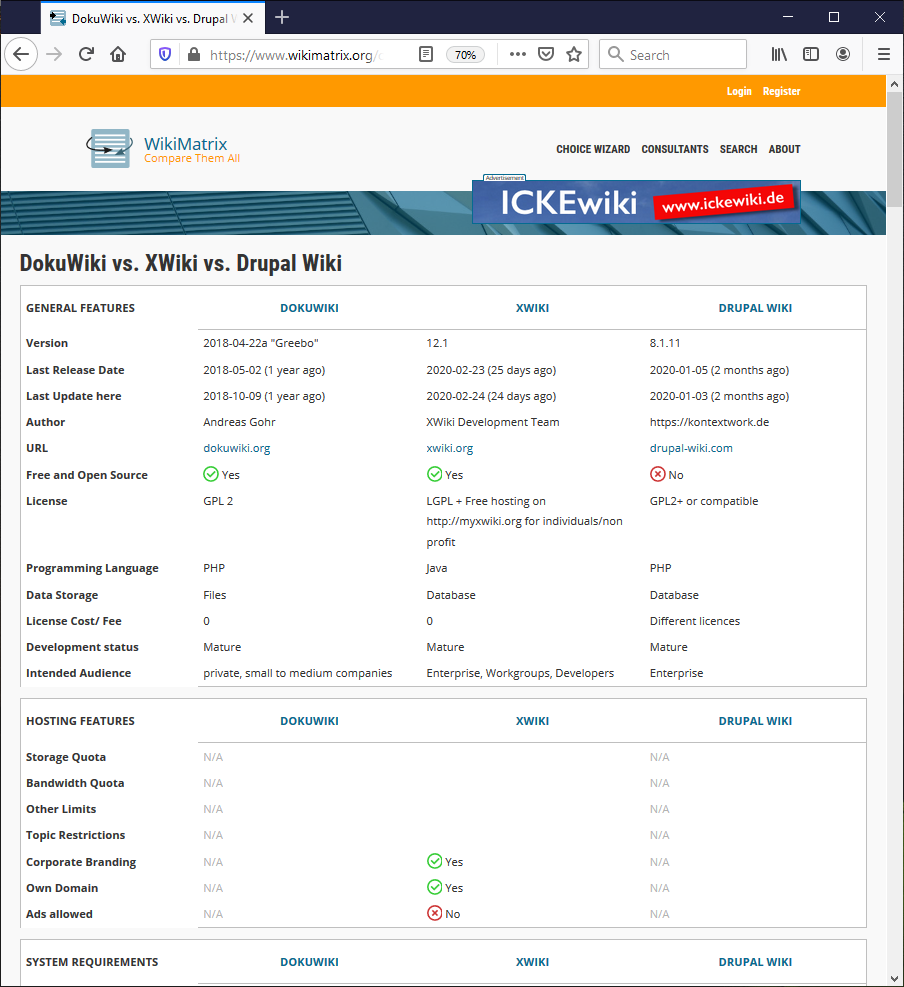904x987 pixels.
Task: Open a new tab with the plus button
Action: [x=282, y=18]
